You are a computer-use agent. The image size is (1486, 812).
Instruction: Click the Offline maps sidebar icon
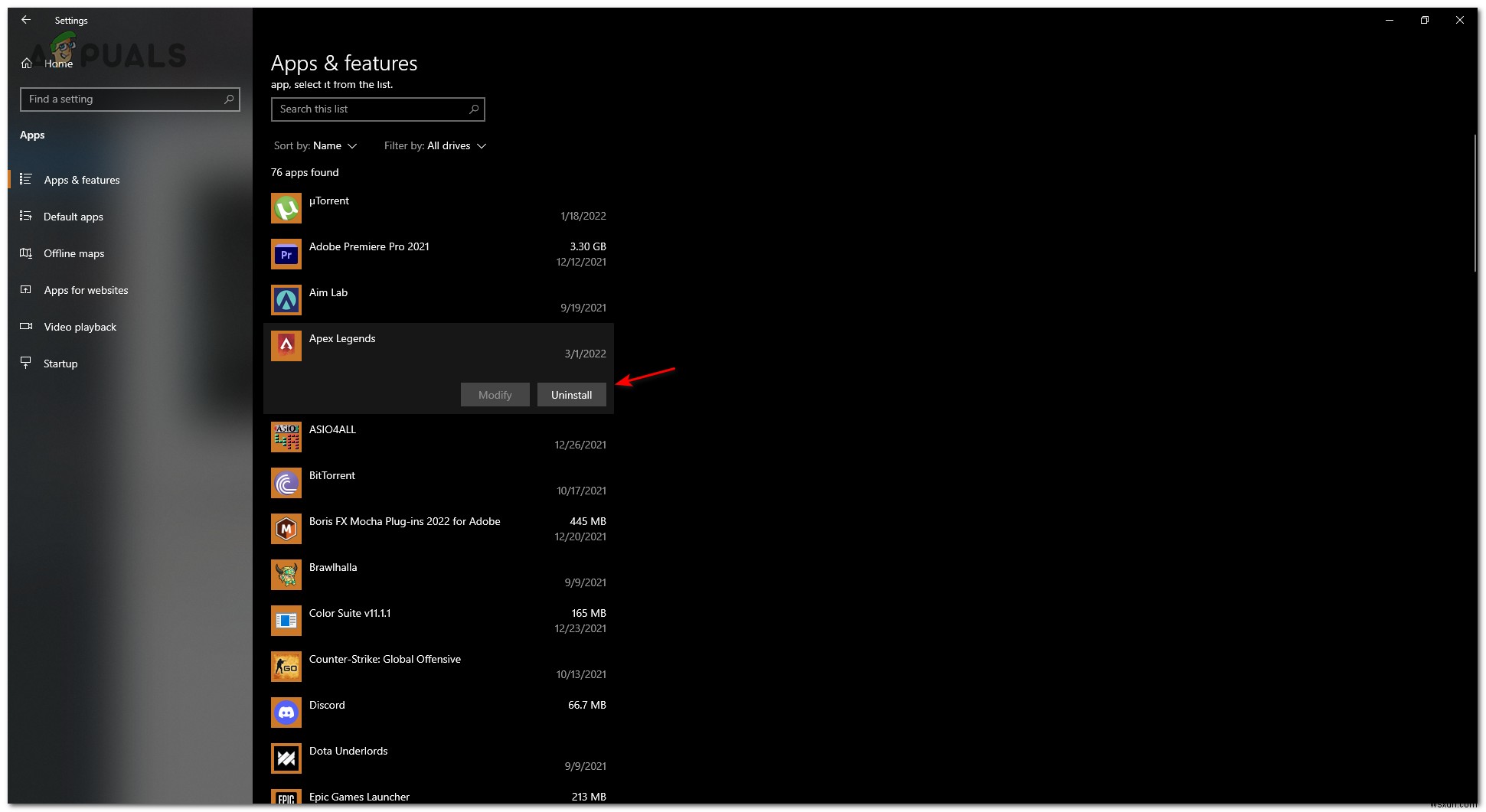point(26,253)
